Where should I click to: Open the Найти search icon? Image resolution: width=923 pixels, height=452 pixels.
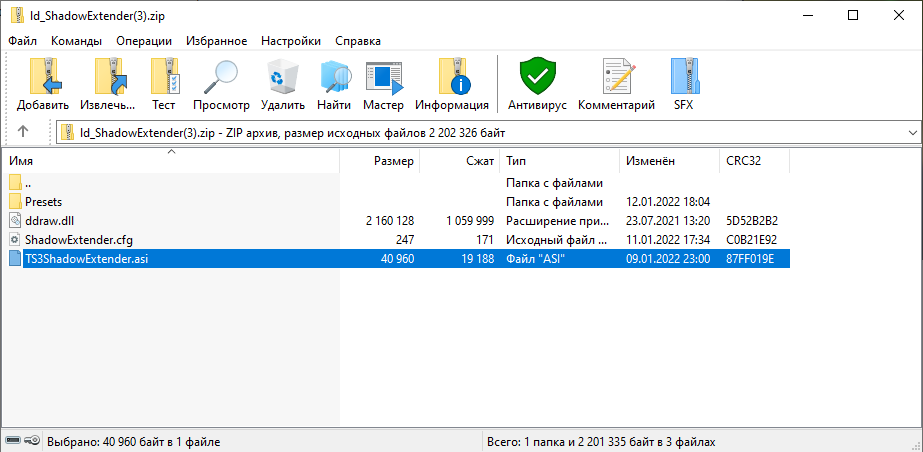tap(334, 77)
